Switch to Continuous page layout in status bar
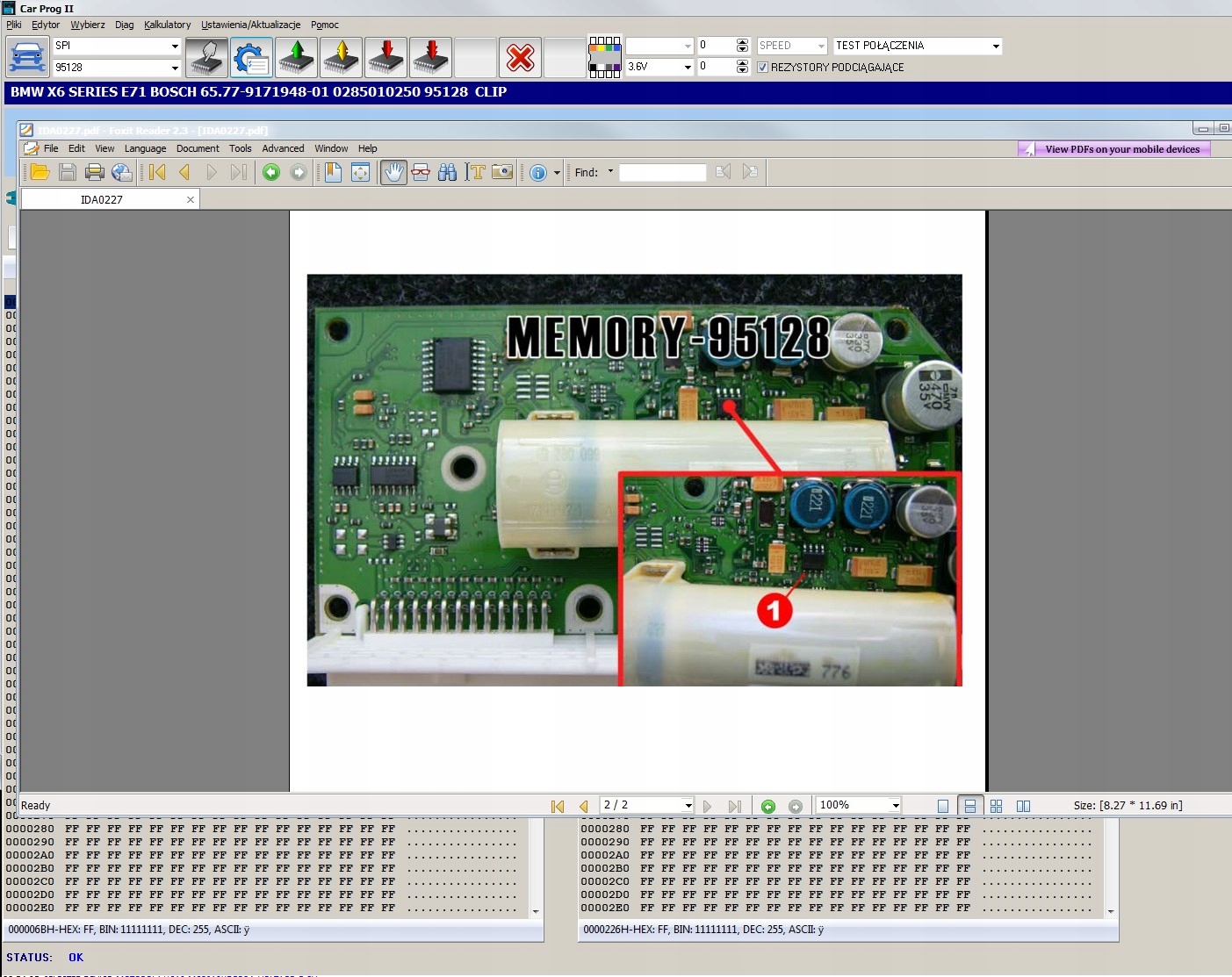This screenshot has width=1232, height=977. click(970, 806)
